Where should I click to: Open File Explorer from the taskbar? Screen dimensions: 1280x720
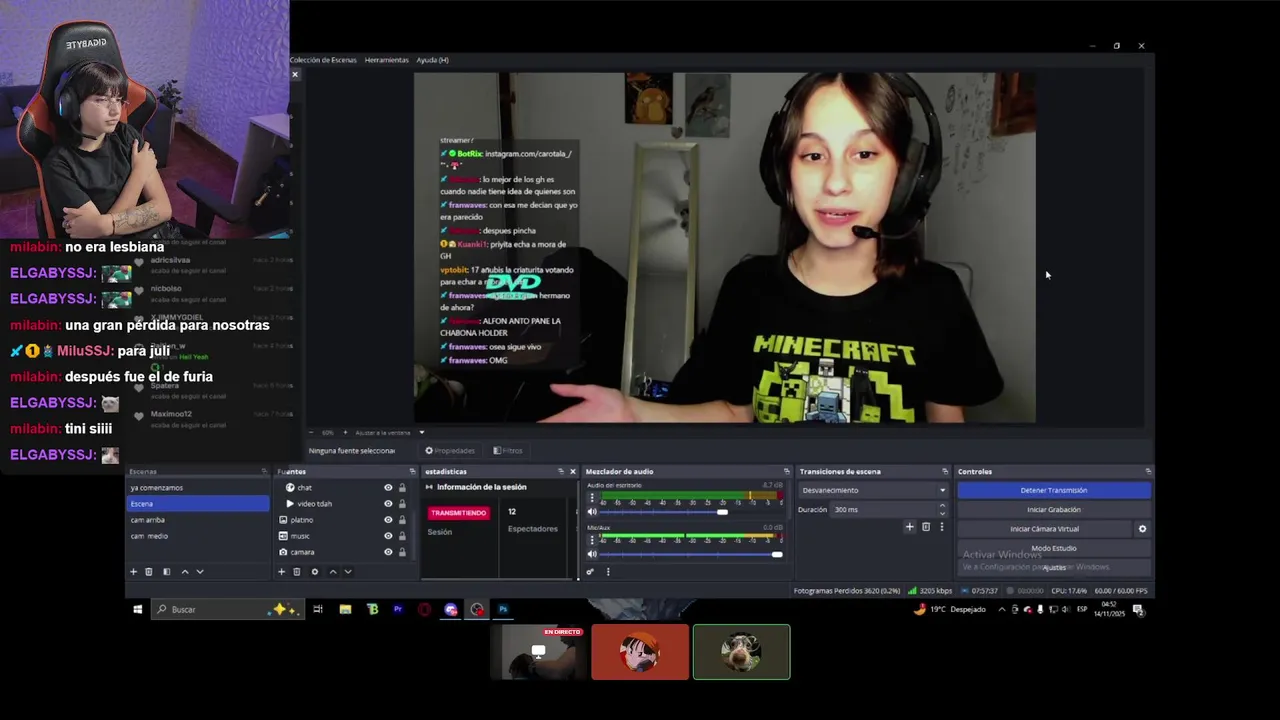(x=345, y=609)
